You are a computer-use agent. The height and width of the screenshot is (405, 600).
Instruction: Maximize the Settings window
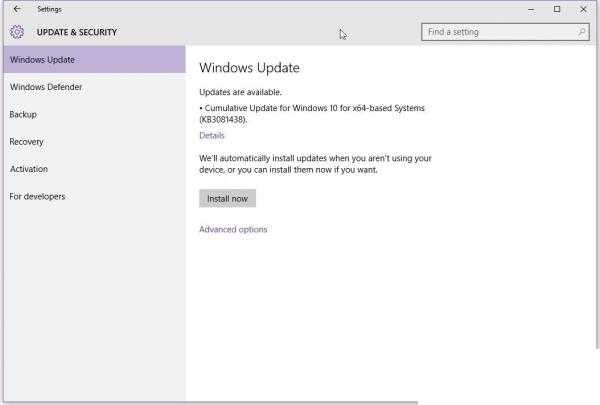pyautogui.click(x=557, y=9)
